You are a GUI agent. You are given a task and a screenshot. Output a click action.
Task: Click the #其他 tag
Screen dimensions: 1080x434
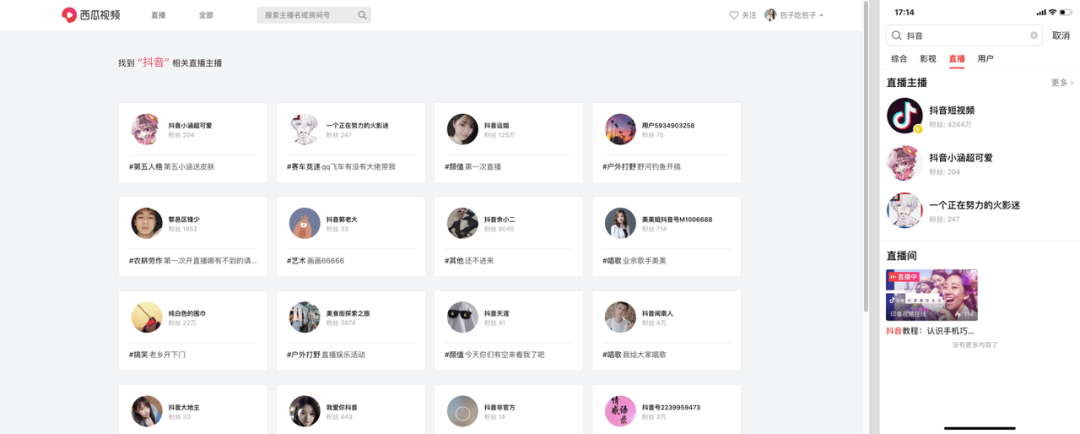point(453,260)
